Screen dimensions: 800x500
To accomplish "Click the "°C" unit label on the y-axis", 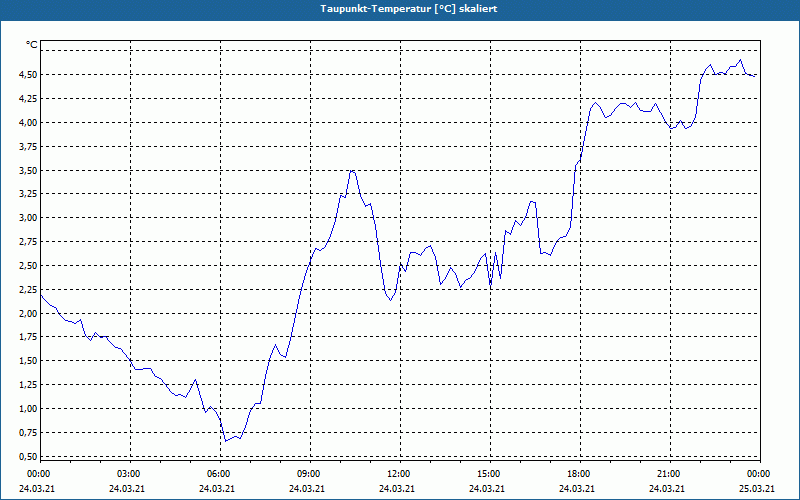I will coord(32,45).
